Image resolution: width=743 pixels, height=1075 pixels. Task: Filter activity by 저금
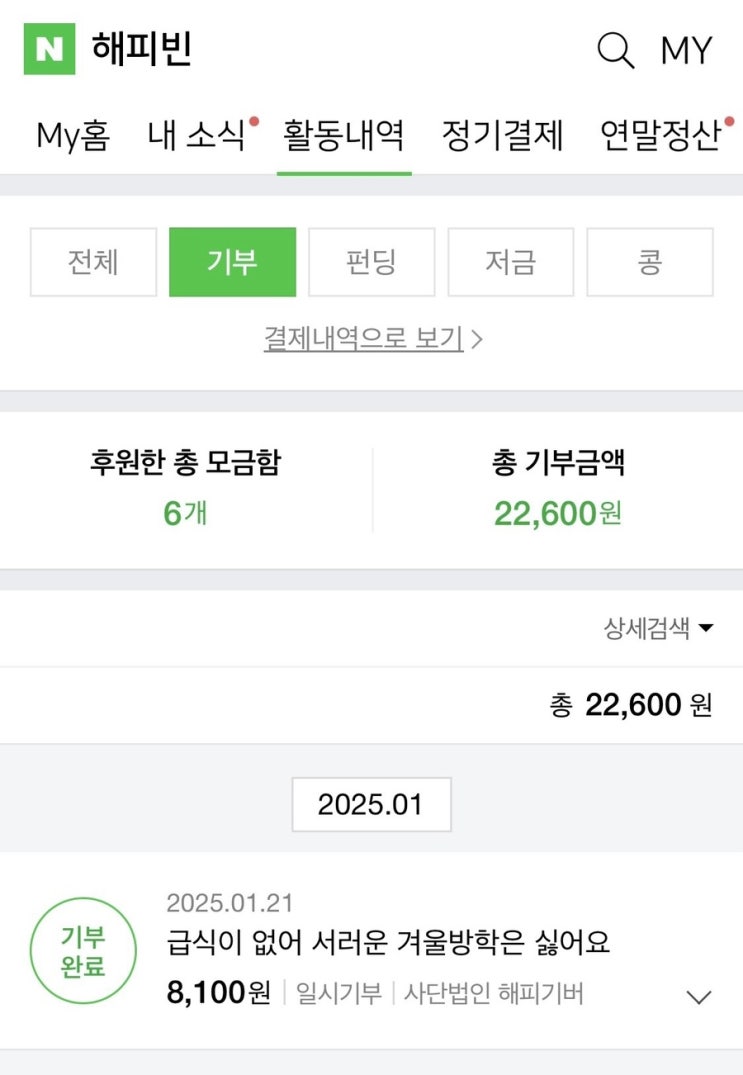pyautogui.click(x=510, y=262)
